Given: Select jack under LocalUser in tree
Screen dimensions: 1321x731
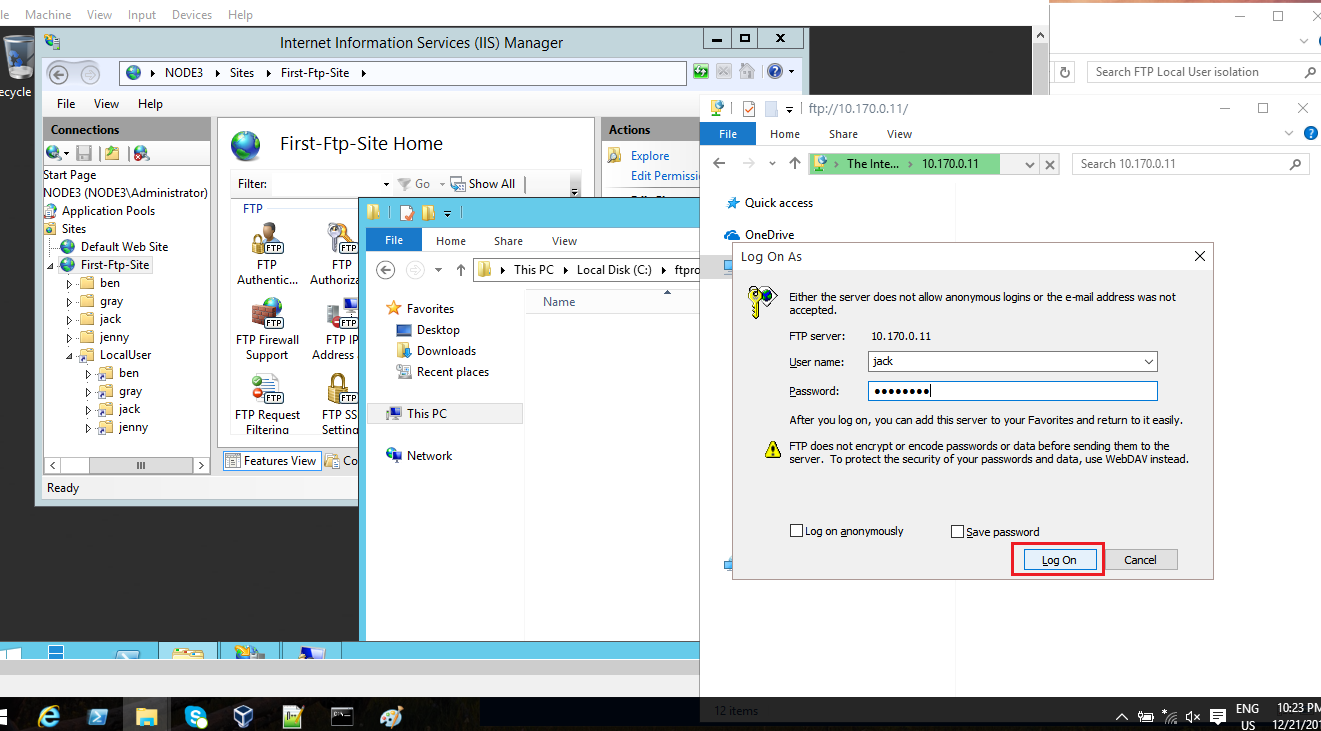Looking at the screenshot, I should pyautogui.click(x=119, y=410).
